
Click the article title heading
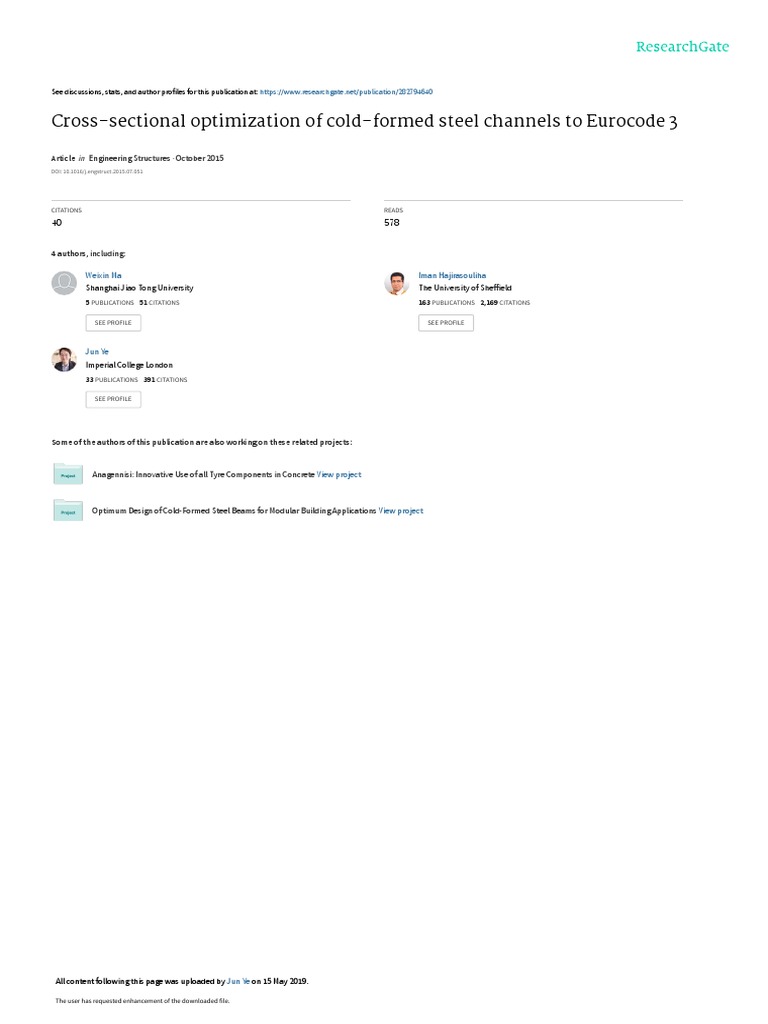tap(364, 121)
